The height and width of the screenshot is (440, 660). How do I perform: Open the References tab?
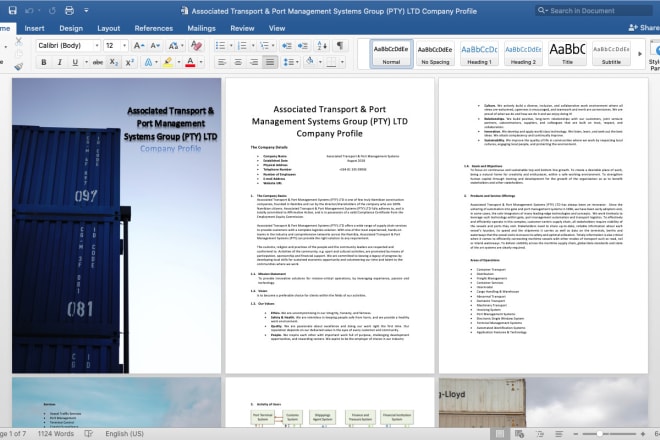154,28
